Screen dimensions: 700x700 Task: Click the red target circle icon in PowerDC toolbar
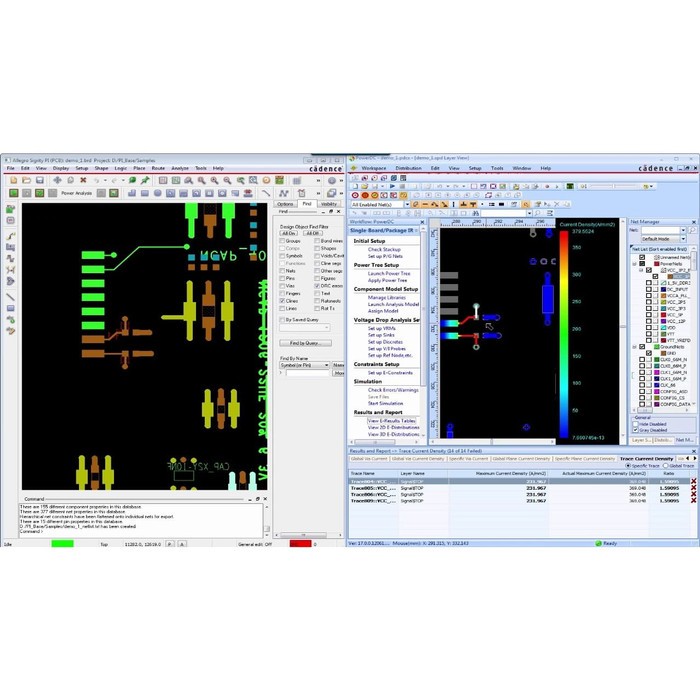(355, 195)
